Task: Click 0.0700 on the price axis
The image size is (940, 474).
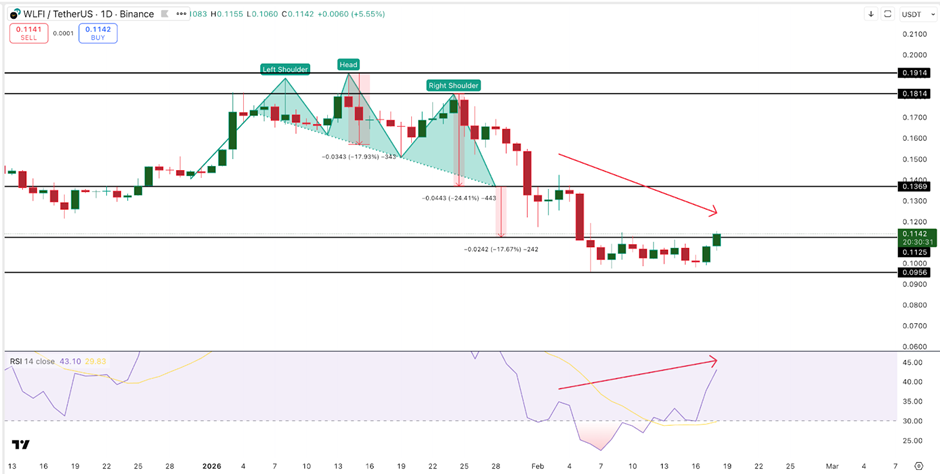Action: (x=914, y=326)
